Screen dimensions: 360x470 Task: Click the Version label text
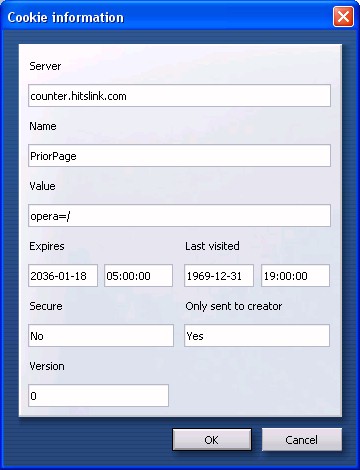pos(47,366)
